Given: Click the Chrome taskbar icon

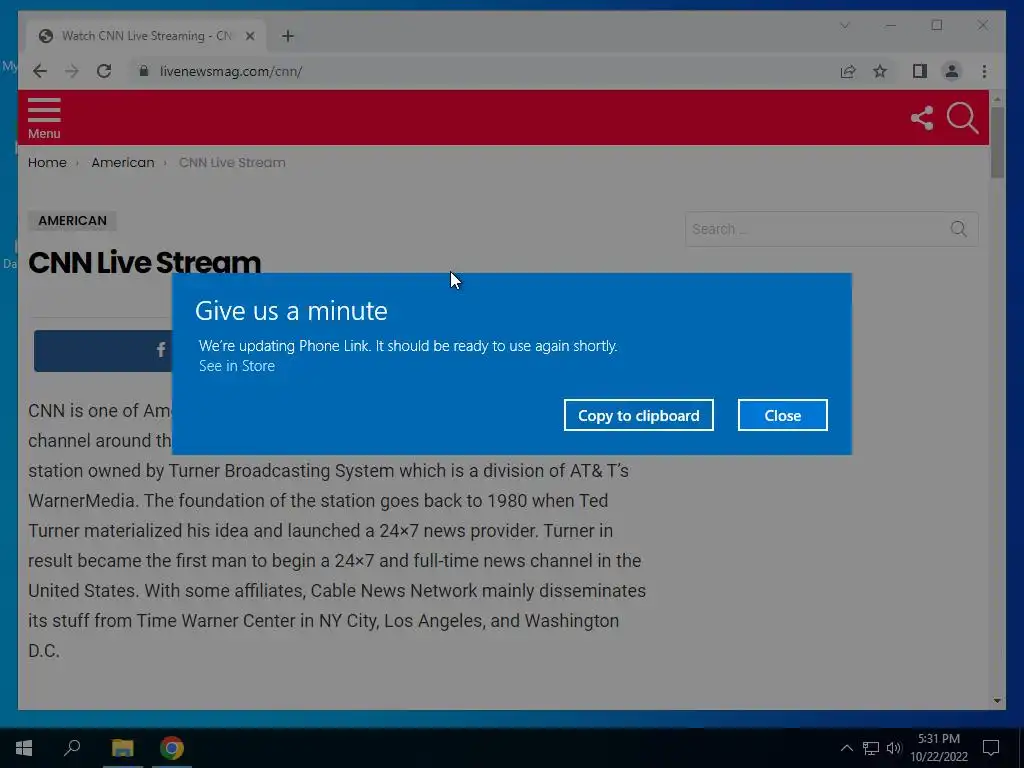Looking at the screenshot, I should [172, 748].
